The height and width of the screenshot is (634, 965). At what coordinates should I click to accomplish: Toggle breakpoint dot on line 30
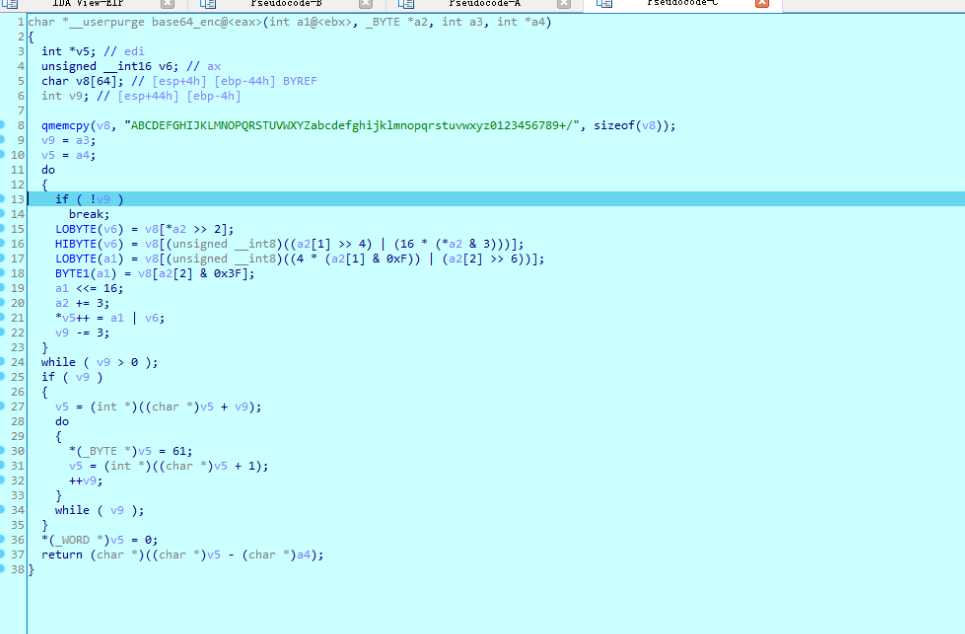pos(4,451)
